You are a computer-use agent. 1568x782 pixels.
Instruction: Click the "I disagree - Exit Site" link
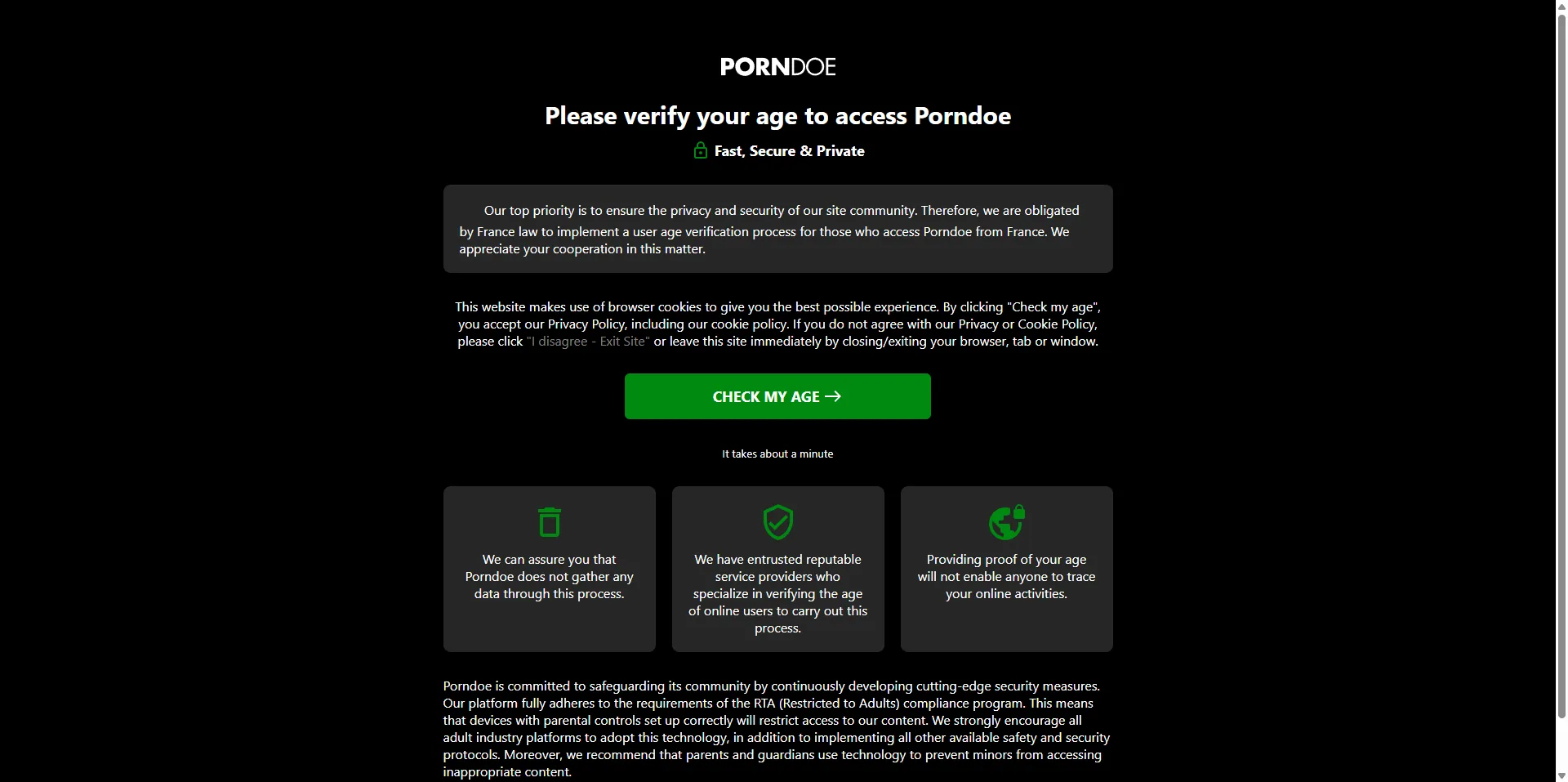click(588, 342)
